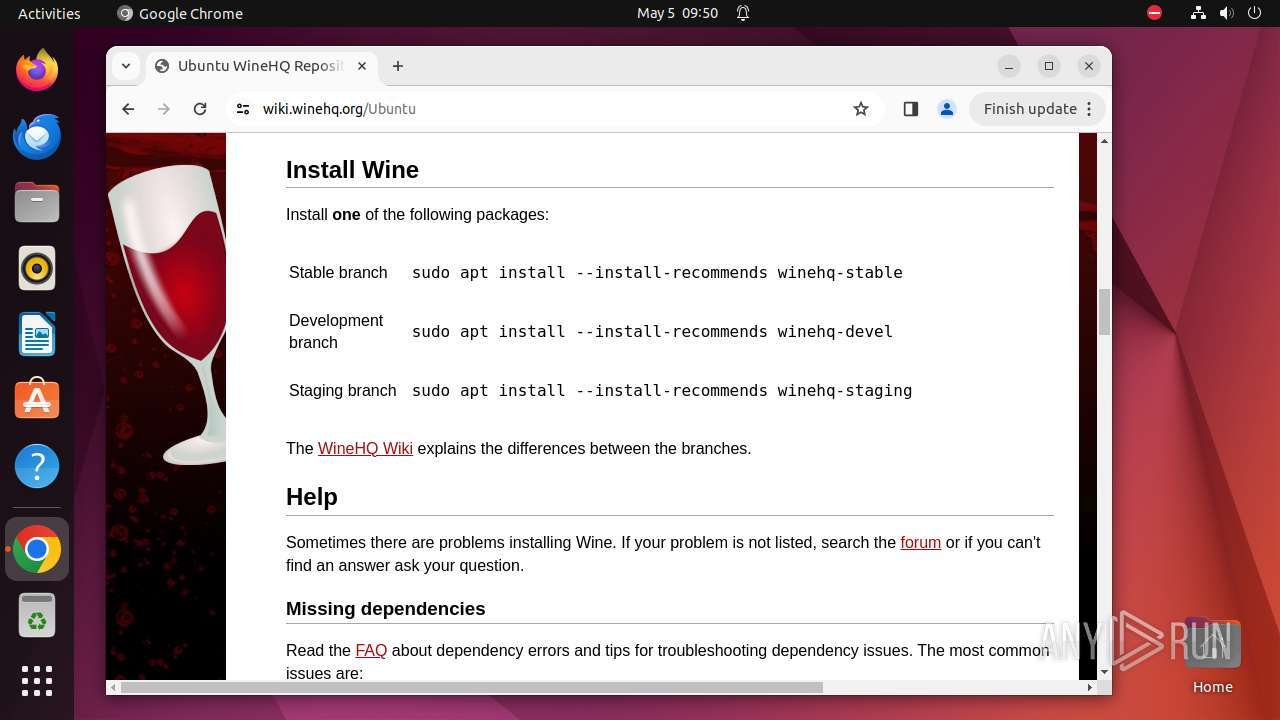Viewport: 1280px width, 720px height.
Task: Show Applications grid in the dock
Action: [x=37, y=681]
